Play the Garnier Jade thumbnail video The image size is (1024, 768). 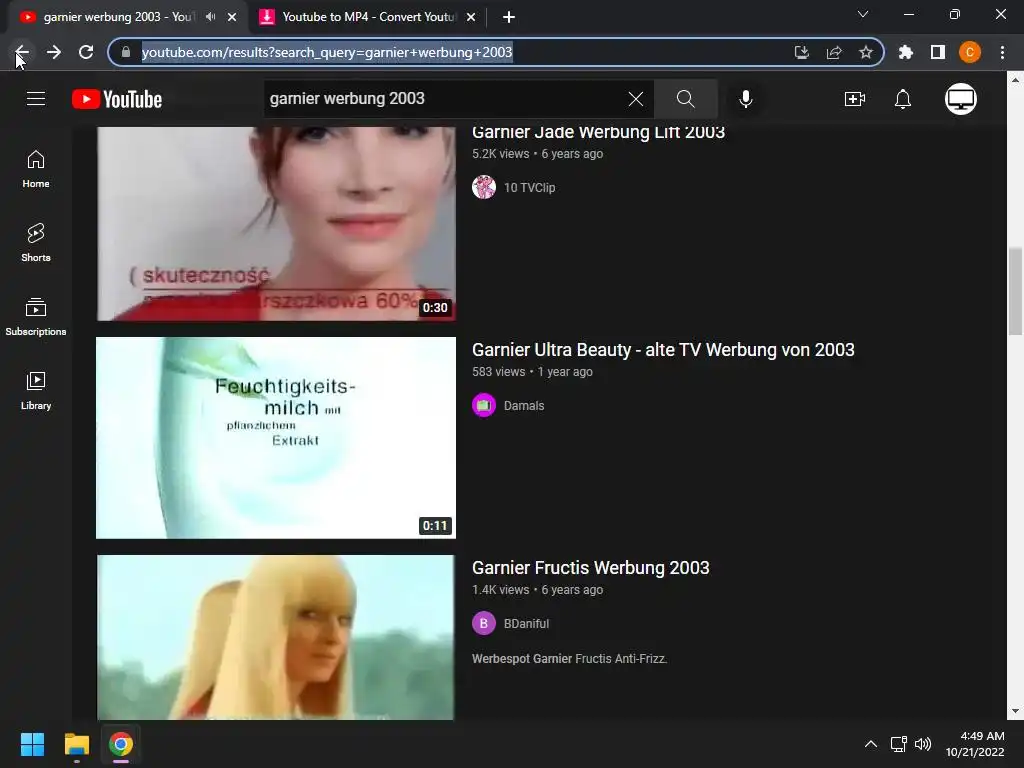click(x=276, y=224)
